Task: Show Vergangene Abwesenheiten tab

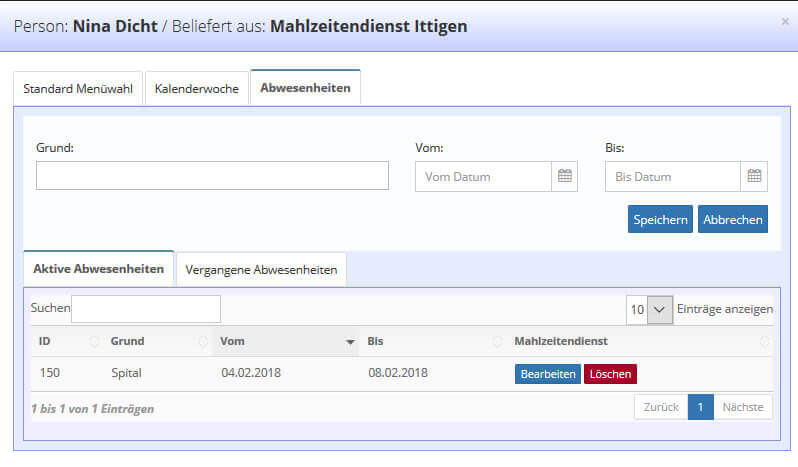Action: click(x=261, y=269)
